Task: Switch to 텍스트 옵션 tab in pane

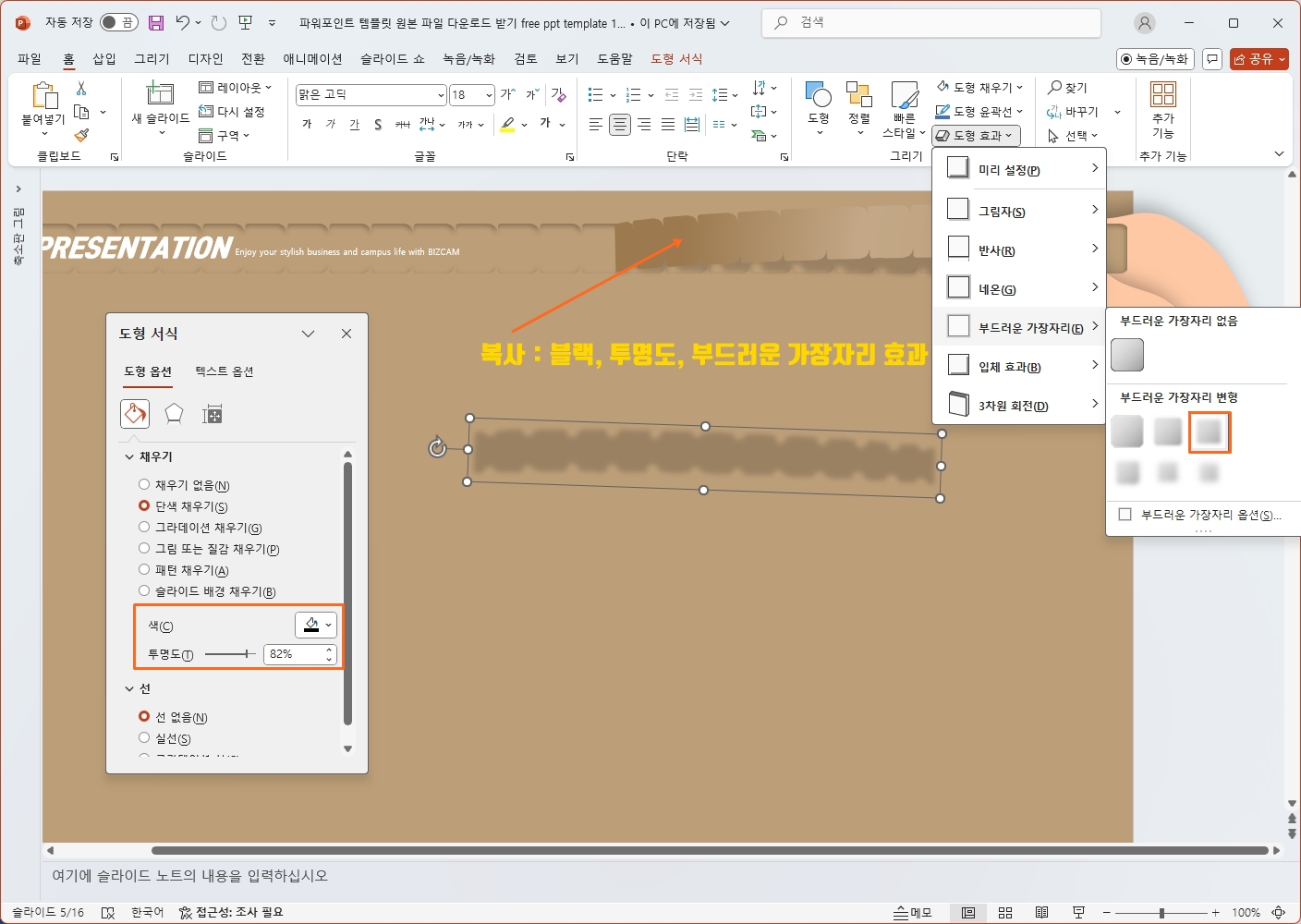Action: [x=225, y=371]
